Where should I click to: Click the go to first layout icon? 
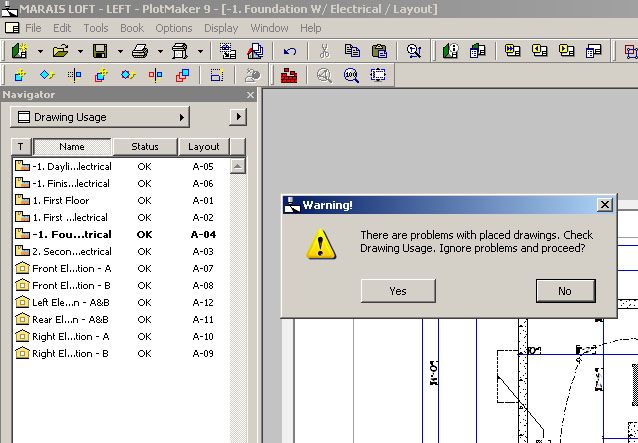point(513,50)
